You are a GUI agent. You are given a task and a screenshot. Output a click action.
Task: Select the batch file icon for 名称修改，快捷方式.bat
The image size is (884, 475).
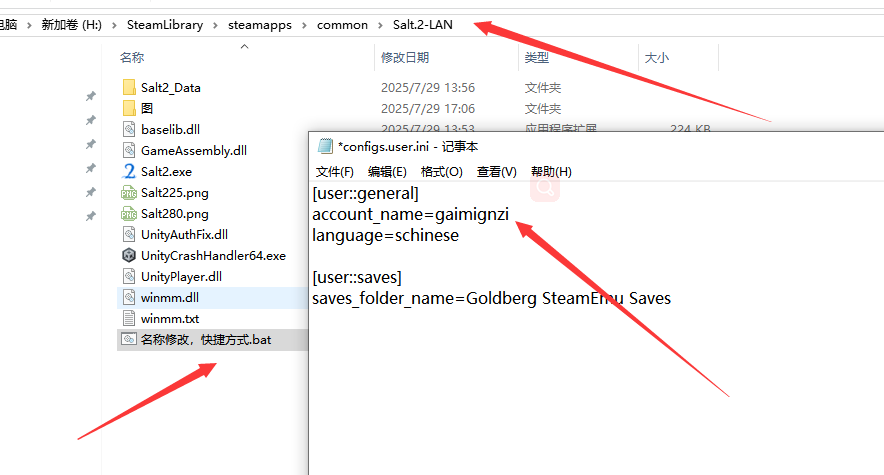128,340
